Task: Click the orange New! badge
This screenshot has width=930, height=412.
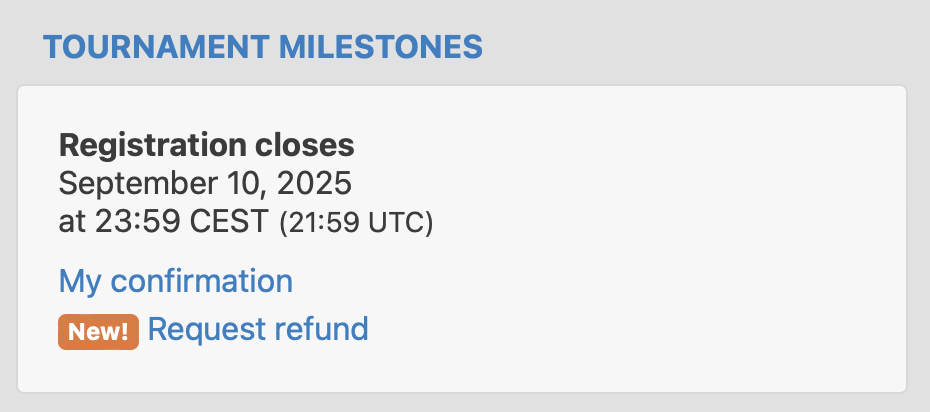Action: [x=98, y=332]
